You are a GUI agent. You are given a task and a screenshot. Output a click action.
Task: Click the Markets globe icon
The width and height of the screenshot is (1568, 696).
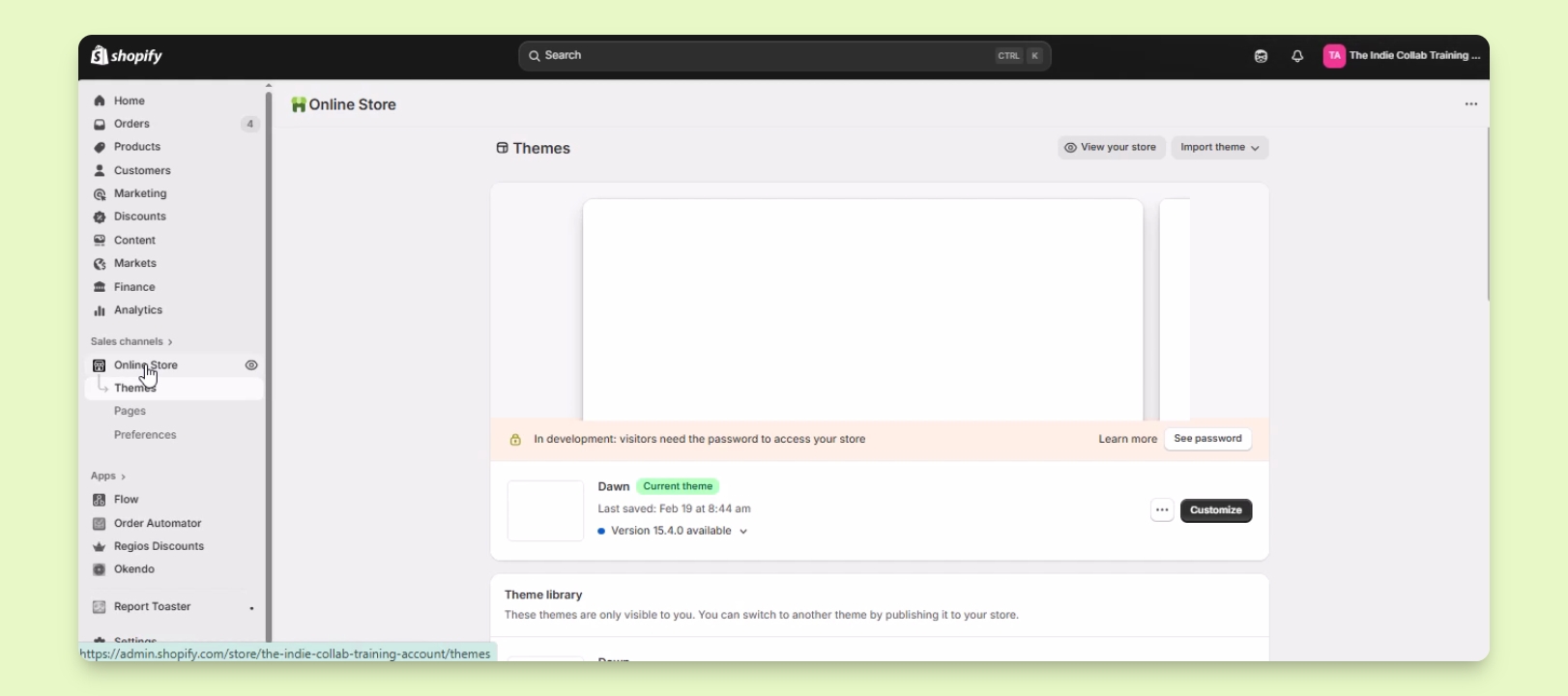pos(100,264)
